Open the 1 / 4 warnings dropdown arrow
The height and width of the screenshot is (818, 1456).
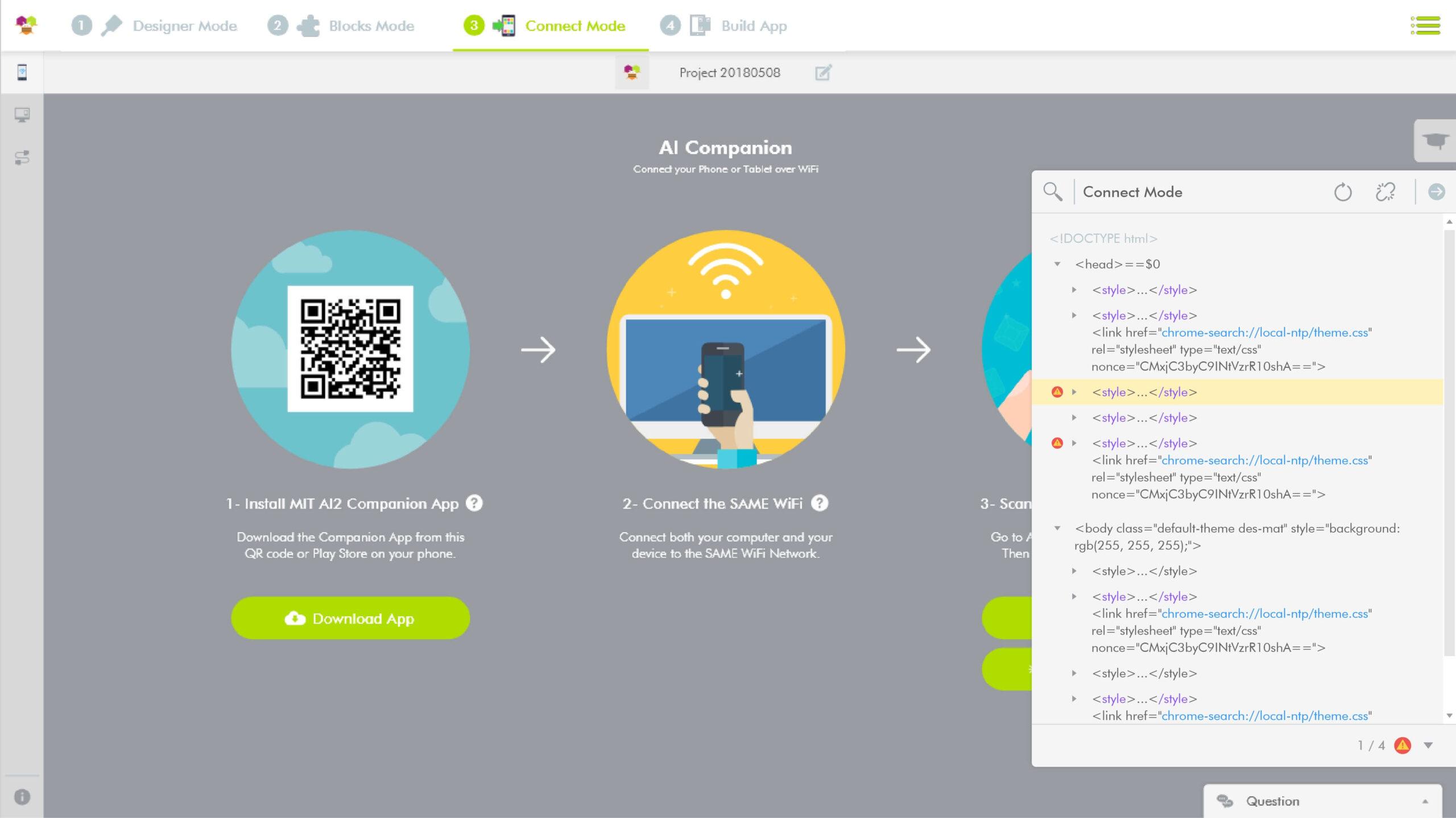click(x=1428, y=745)
